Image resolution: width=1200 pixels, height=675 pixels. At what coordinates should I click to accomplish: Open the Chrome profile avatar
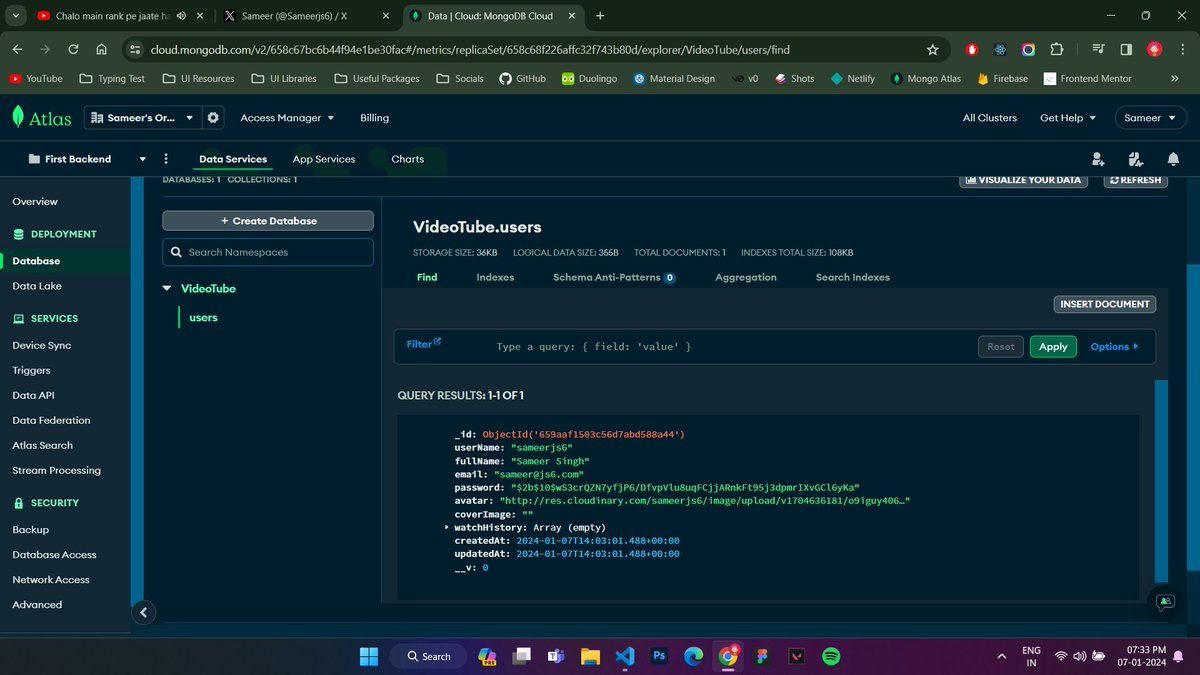tap(1154, 50)
